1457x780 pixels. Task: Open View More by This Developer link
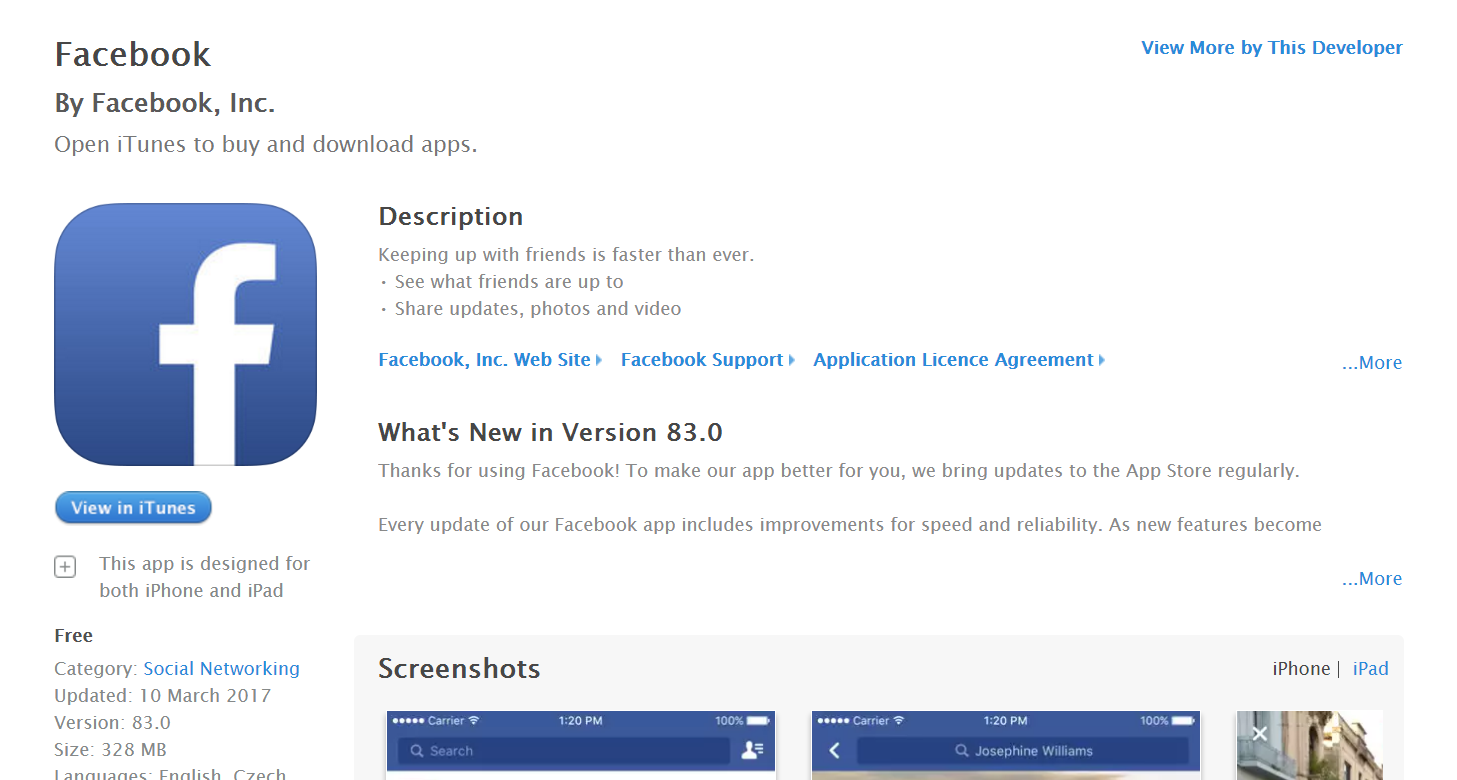point(1272,47)
